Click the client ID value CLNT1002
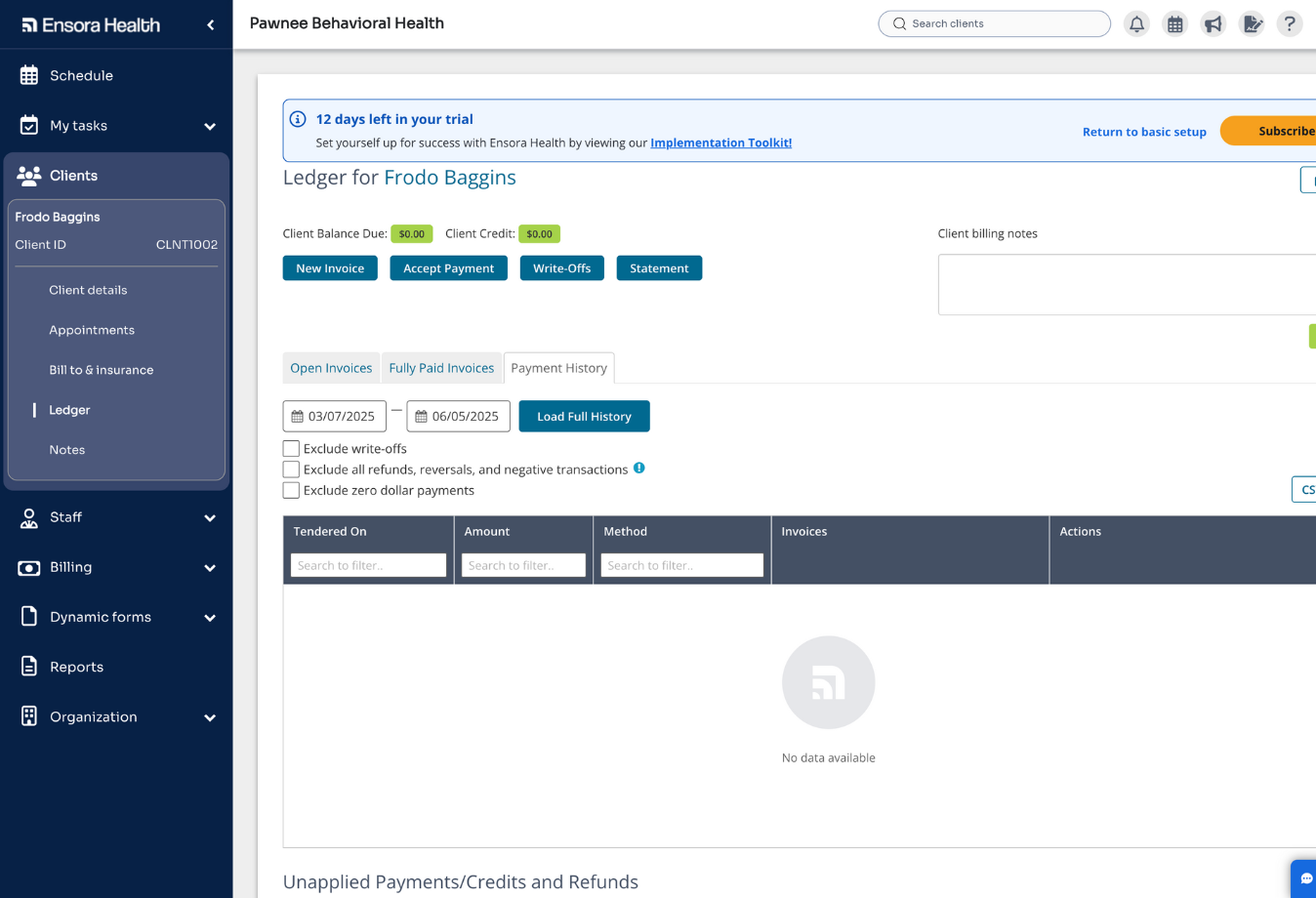This screenshot has height=898, width=1316. tap(186, 245)
